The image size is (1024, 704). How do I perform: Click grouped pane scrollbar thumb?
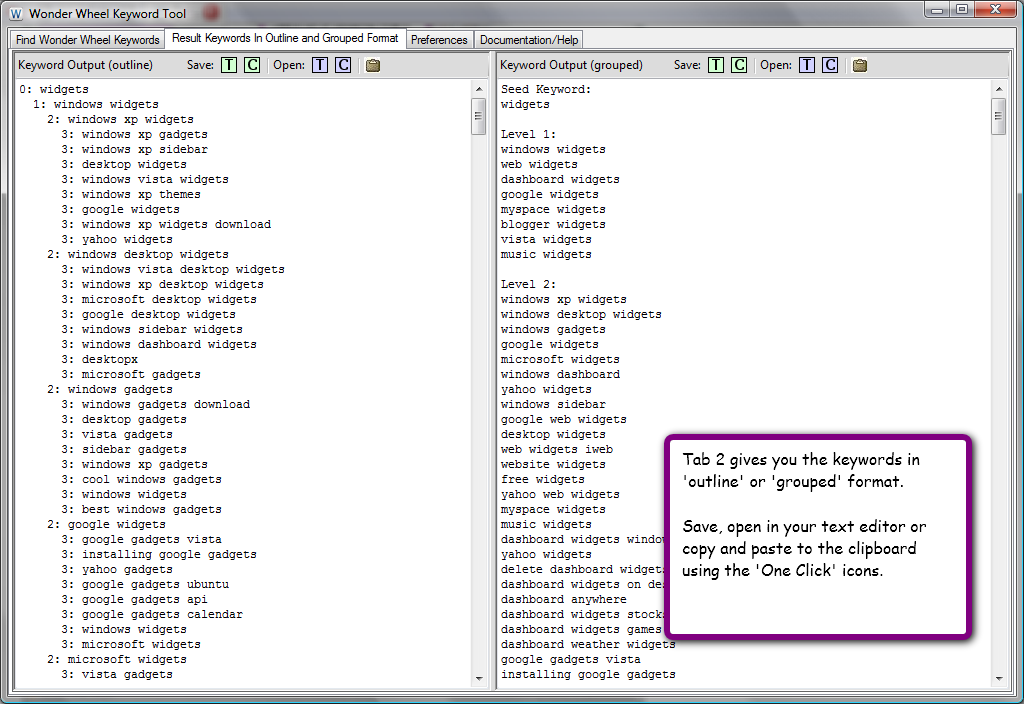click(998, 116)
